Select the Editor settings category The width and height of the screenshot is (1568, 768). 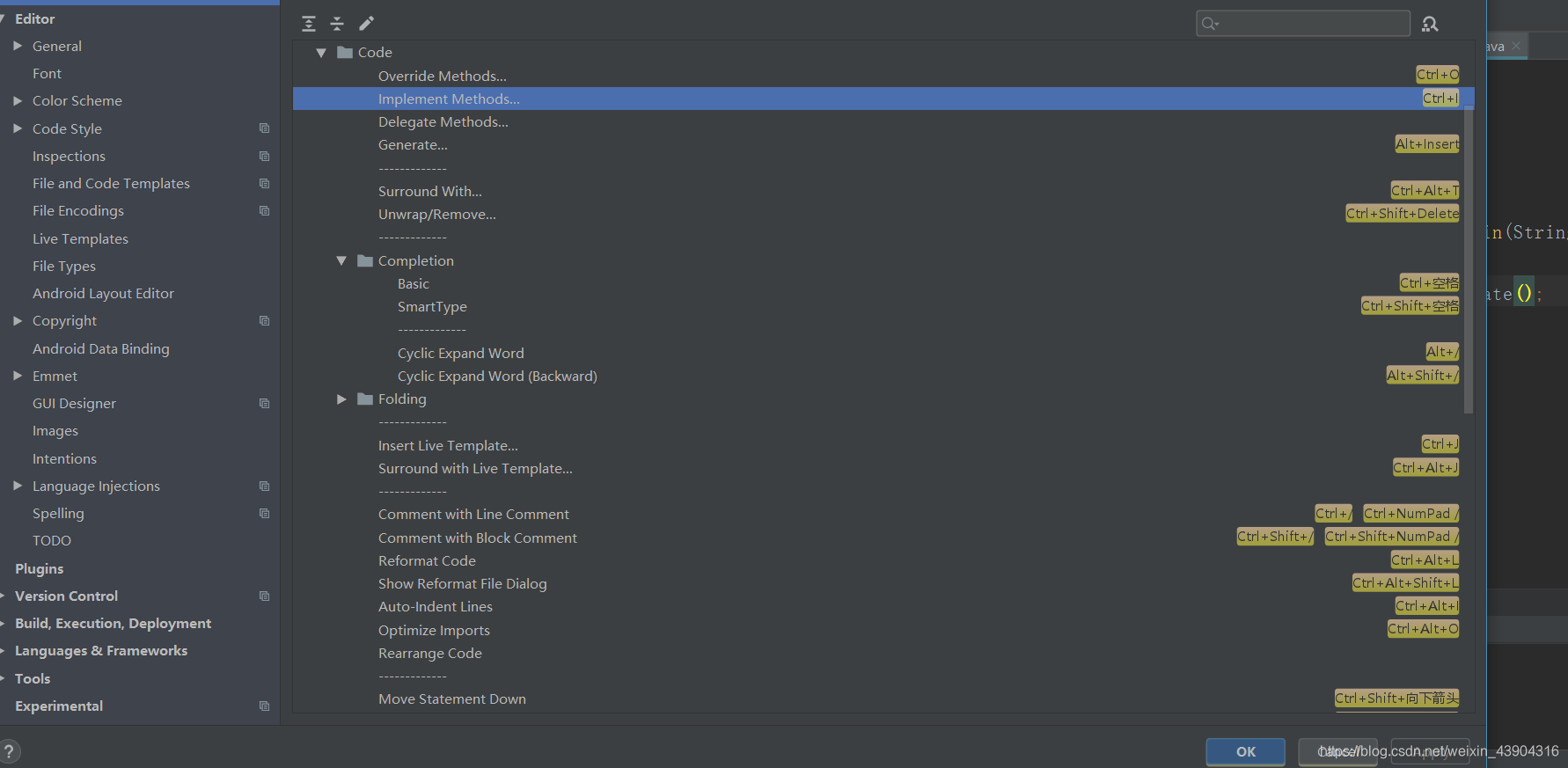(34, 18)
